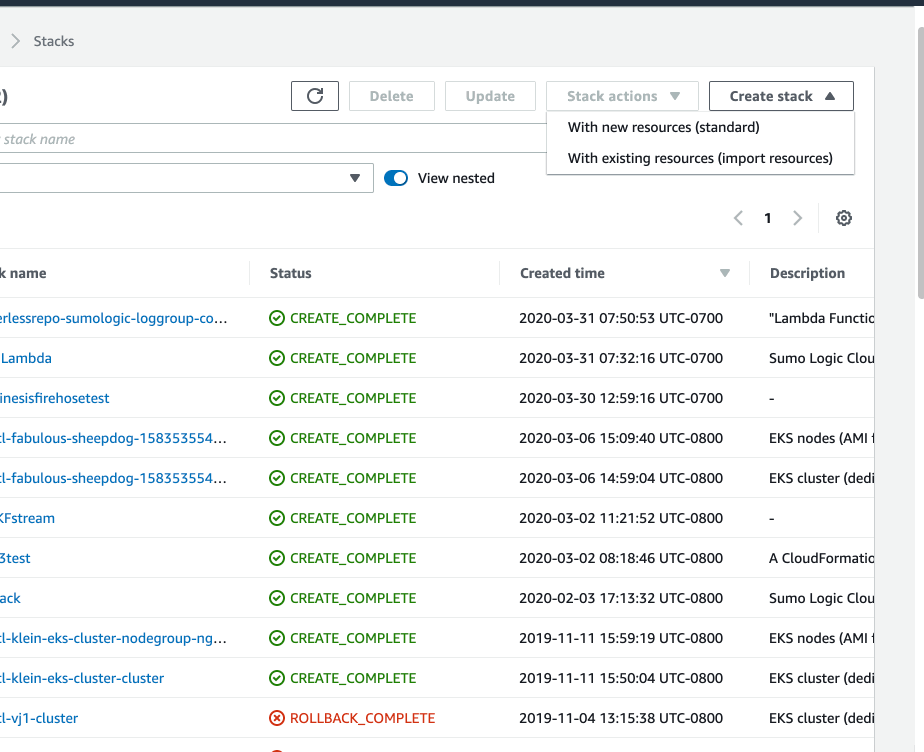Image resolution: width=924 pixels, height=752 pixels.
Task: Open the vj1-cluster stack link
Action: [40, 718]
